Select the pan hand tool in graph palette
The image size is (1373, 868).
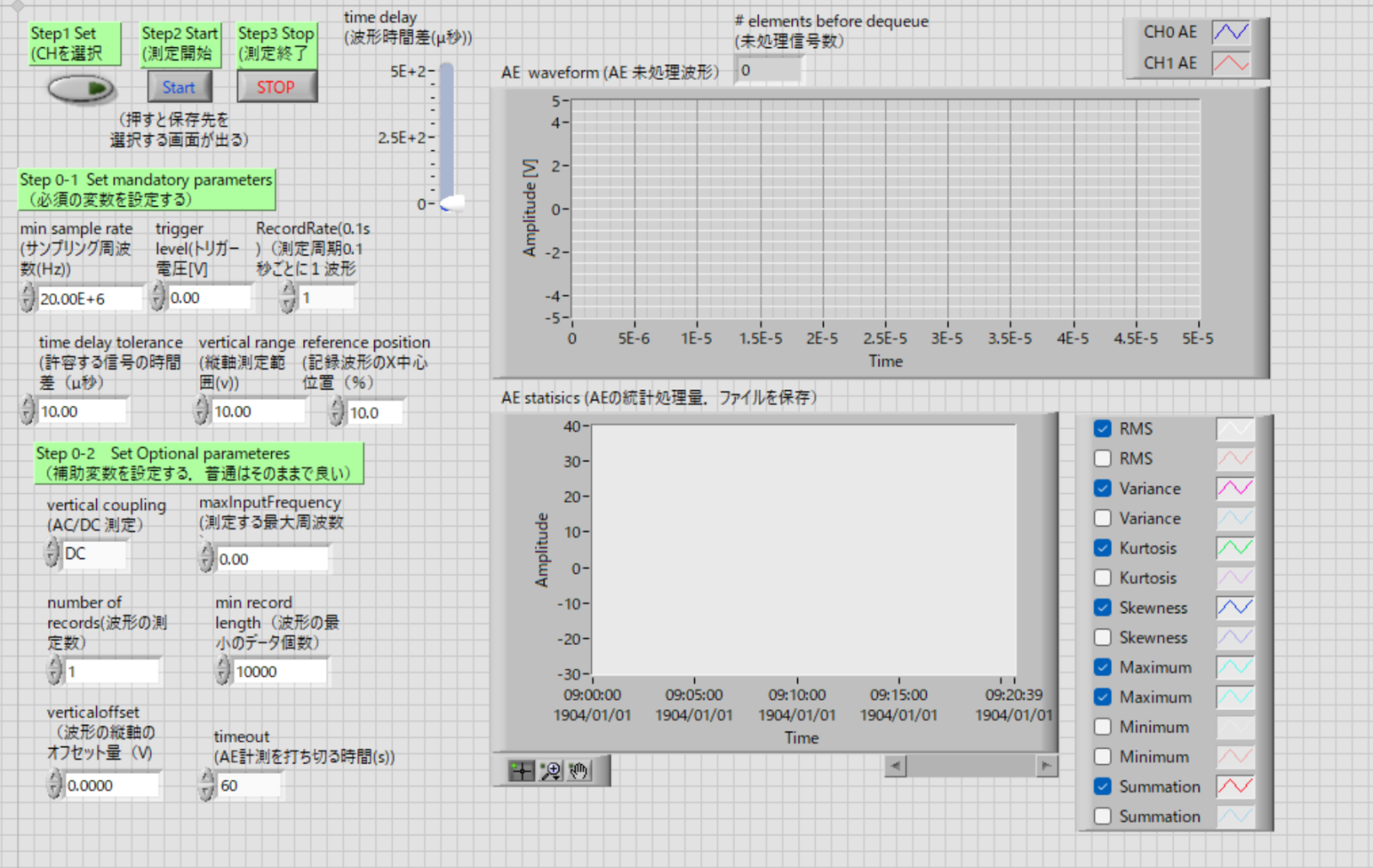[x=579, y=770]
